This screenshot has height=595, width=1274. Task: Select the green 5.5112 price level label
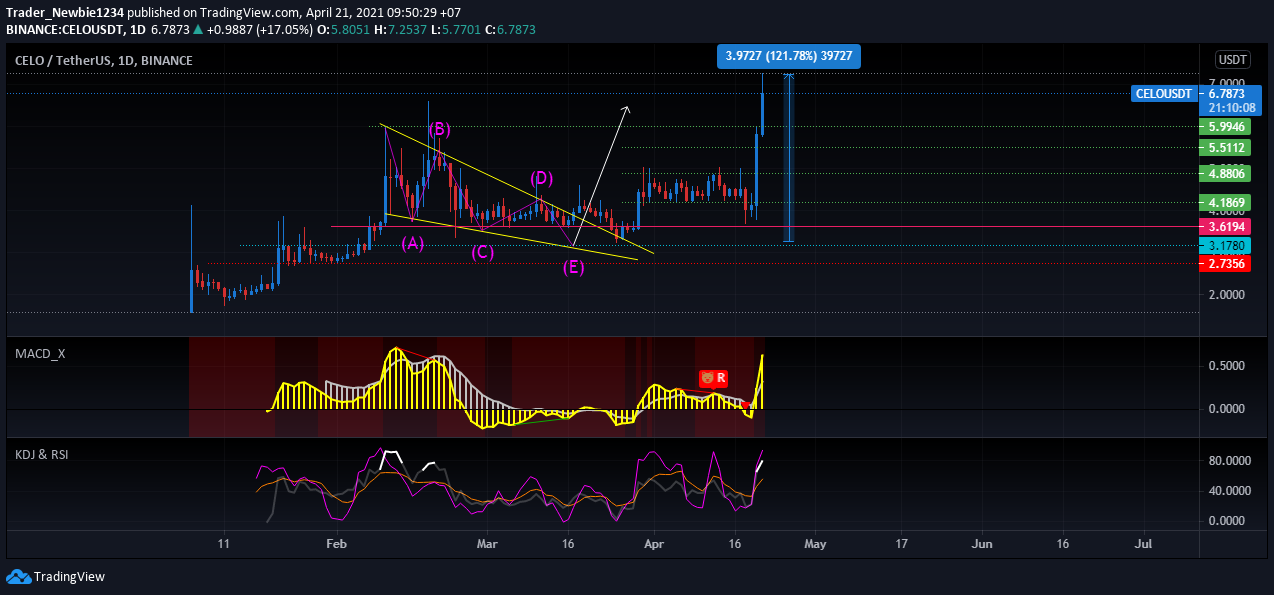click(x=1226, y=148)
